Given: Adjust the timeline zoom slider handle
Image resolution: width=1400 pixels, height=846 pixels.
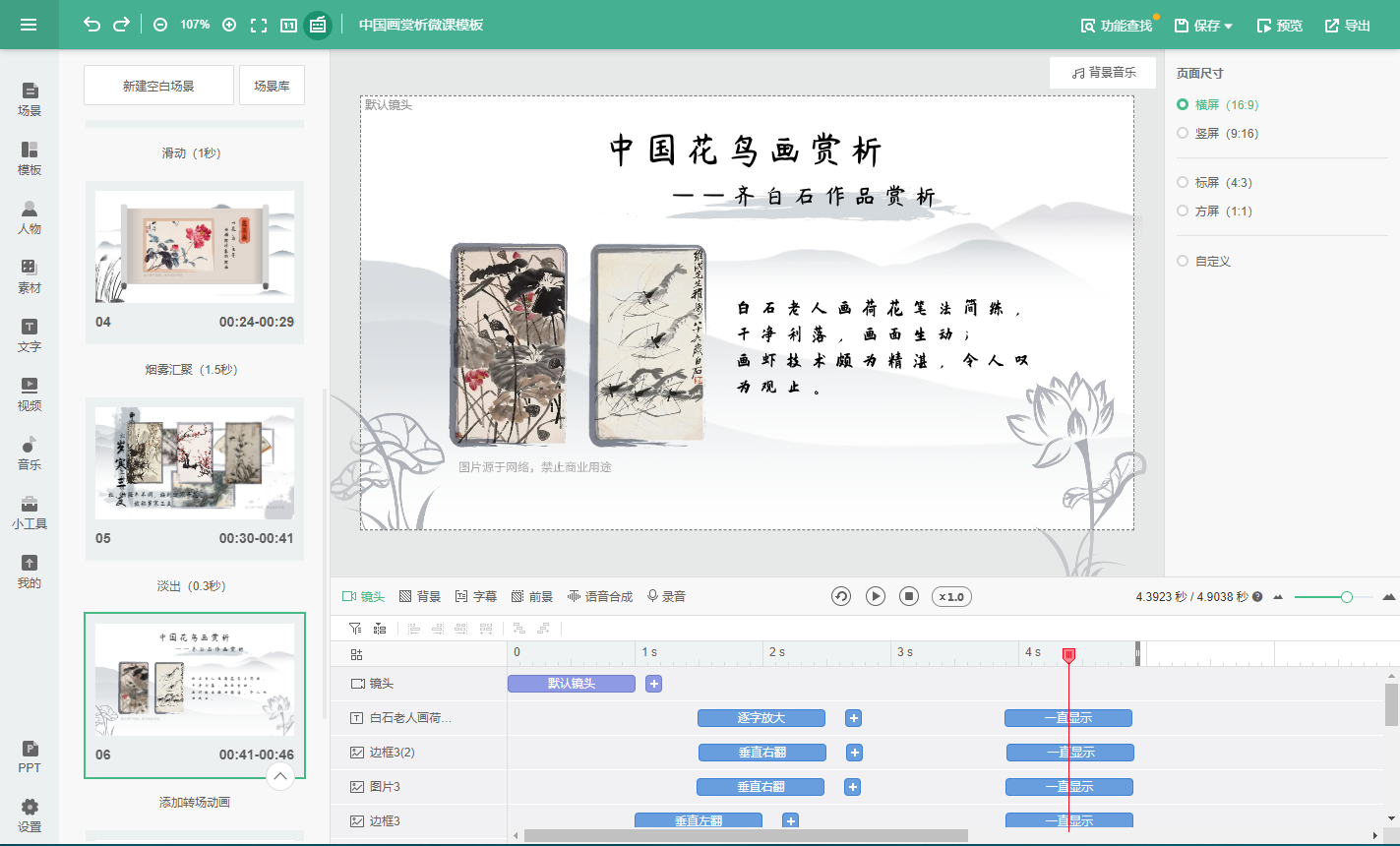Looking at the screenshot, I should pyautogui.click(x=1347, y=597).
